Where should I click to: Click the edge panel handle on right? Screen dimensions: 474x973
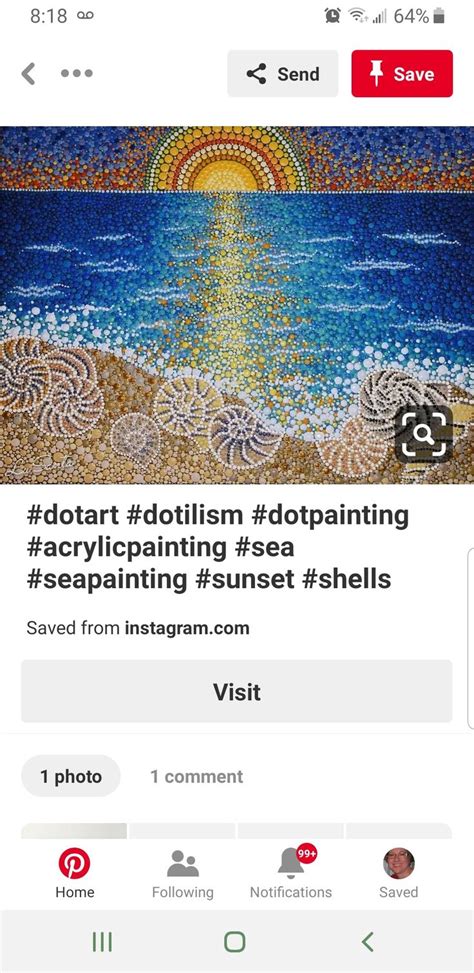(x=470, y=638)
